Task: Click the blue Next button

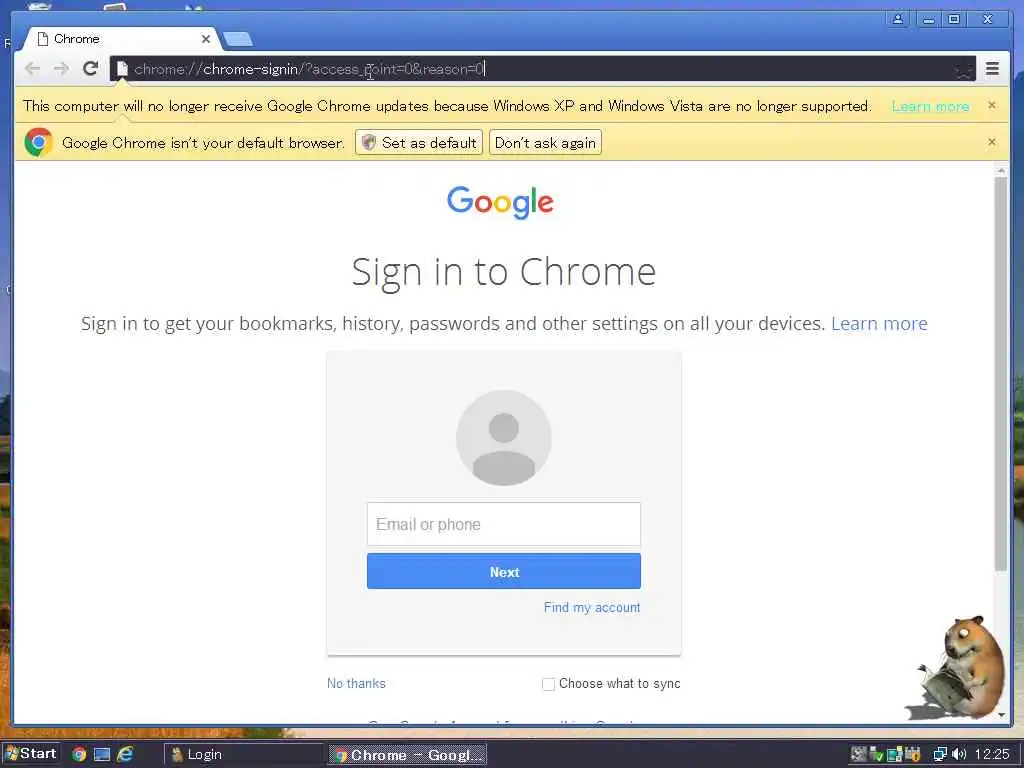Action: click(x=504, y=571)
